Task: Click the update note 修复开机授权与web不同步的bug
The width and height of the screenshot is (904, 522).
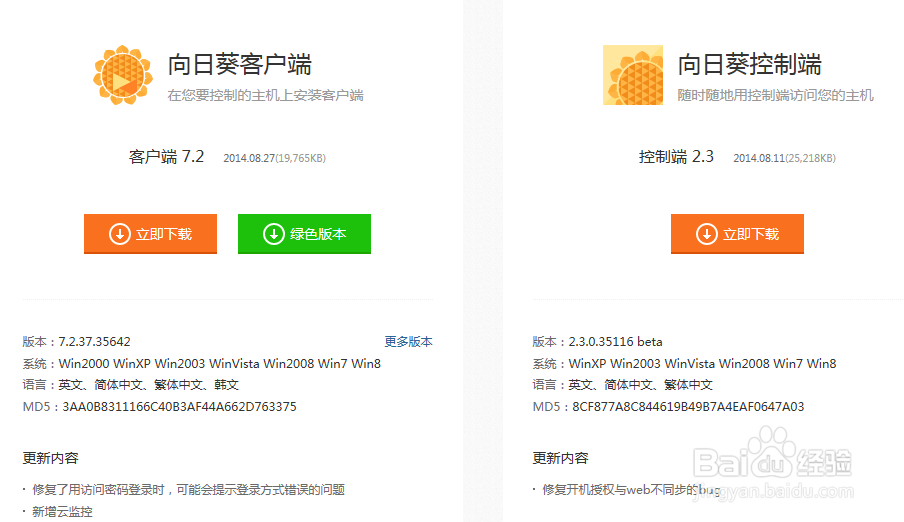Action: (631, 490)
